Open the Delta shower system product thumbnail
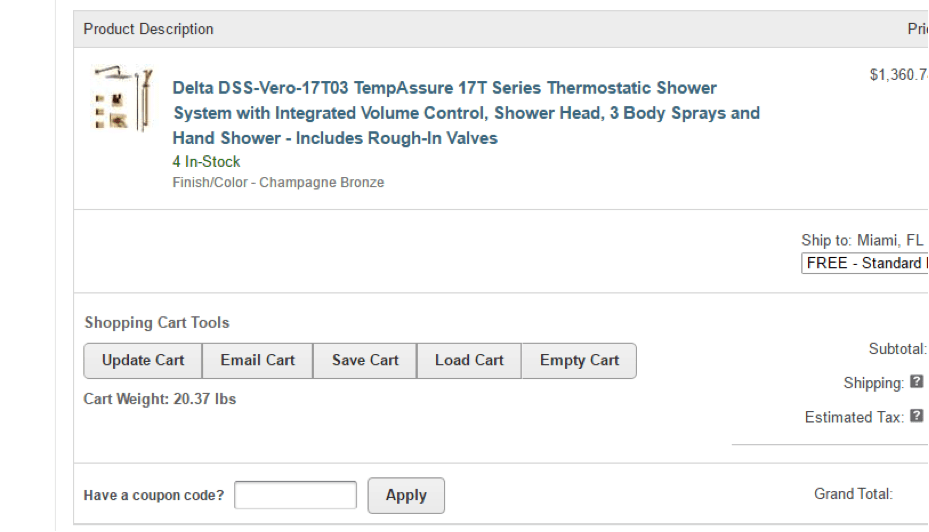This screenshot has width=929, height=532. tap(123, 99)
